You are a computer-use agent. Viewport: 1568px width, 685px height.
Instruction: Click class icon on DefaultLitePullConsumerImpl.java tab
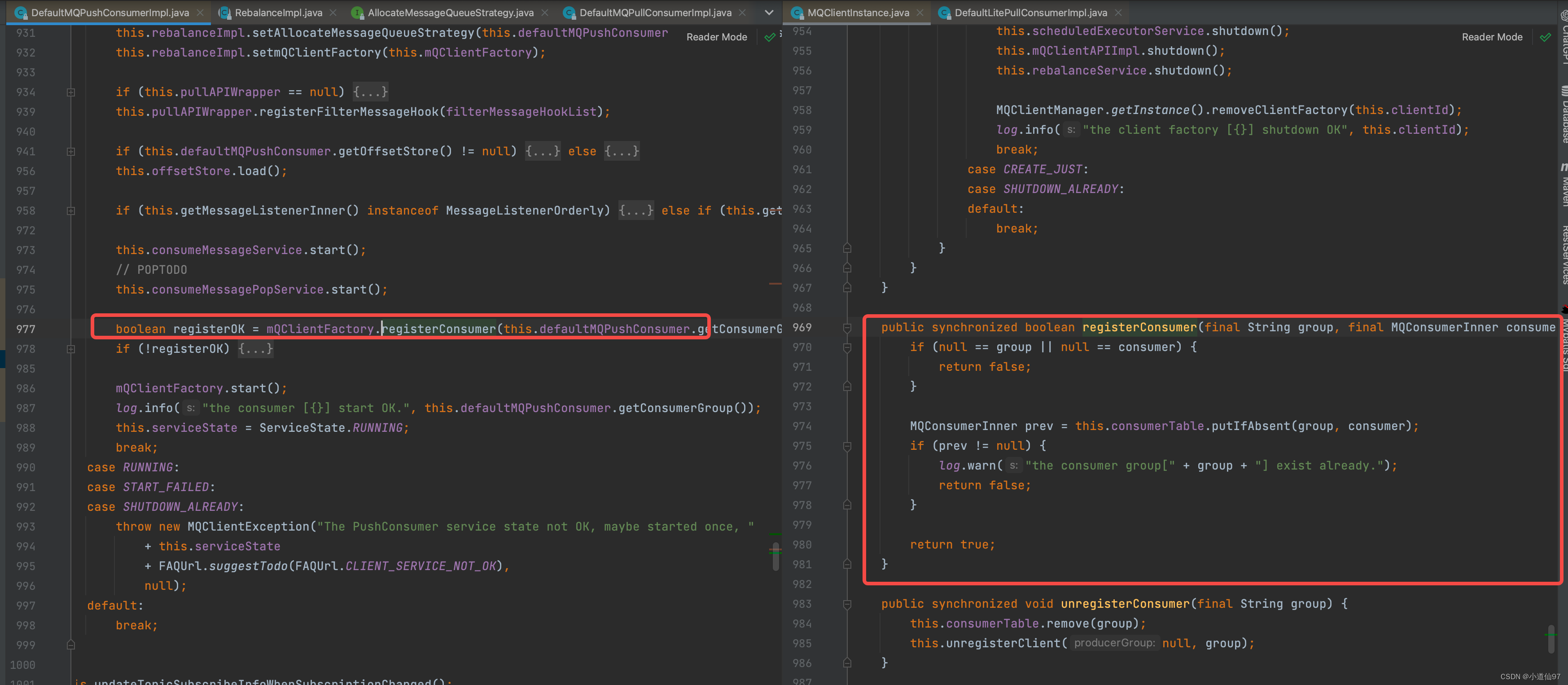(x=944, y=12)
